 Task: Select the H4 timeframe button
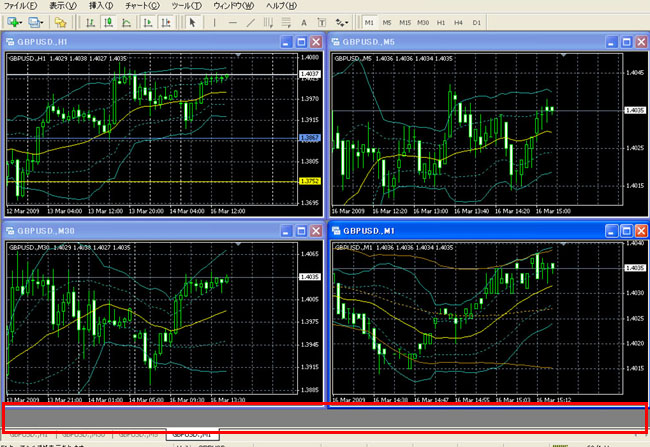(x=459, y=21)
